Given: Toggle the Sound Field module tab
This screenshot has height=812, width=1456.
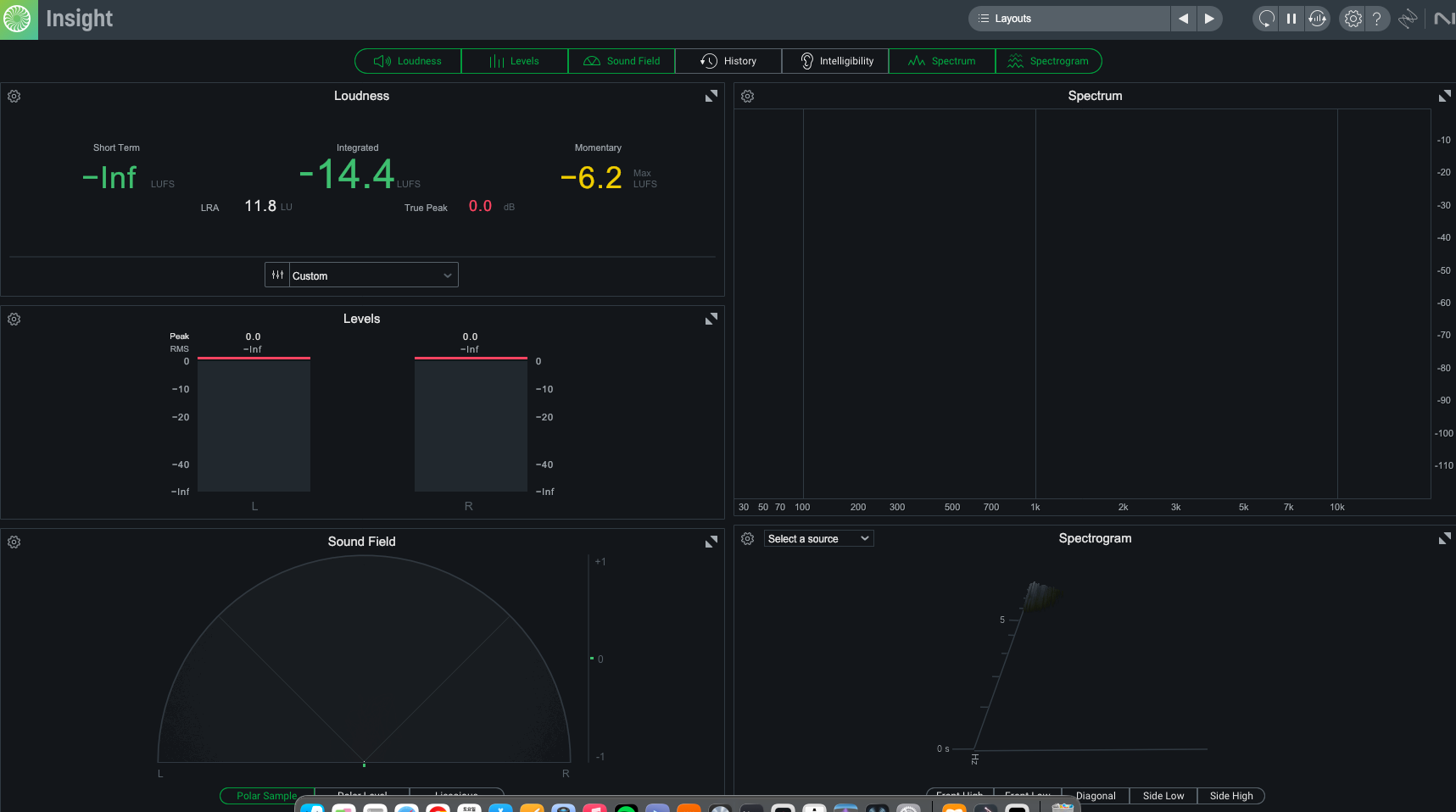Looking at the screenshot, I should pos(622,61).
